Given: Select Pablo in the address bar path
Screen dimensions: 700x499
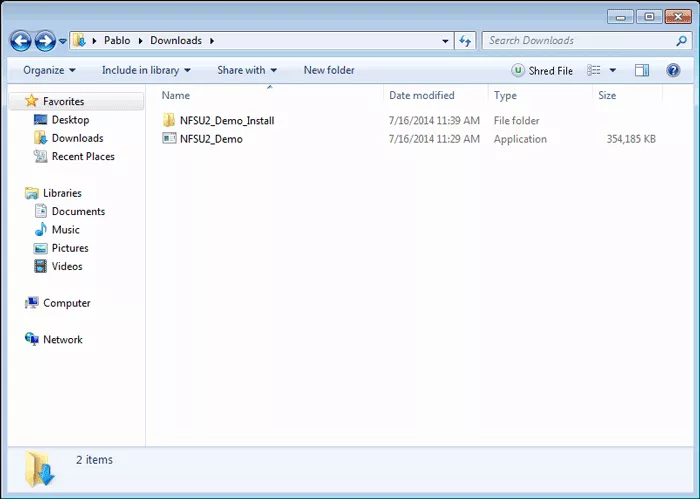Looking at the screenshot, I should (x=117, y=41).
